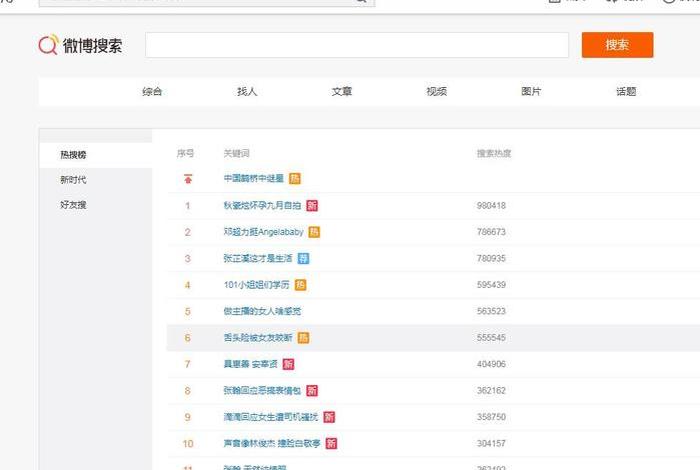Click the red 新 badge in rank 7 row

click(288, 364)
